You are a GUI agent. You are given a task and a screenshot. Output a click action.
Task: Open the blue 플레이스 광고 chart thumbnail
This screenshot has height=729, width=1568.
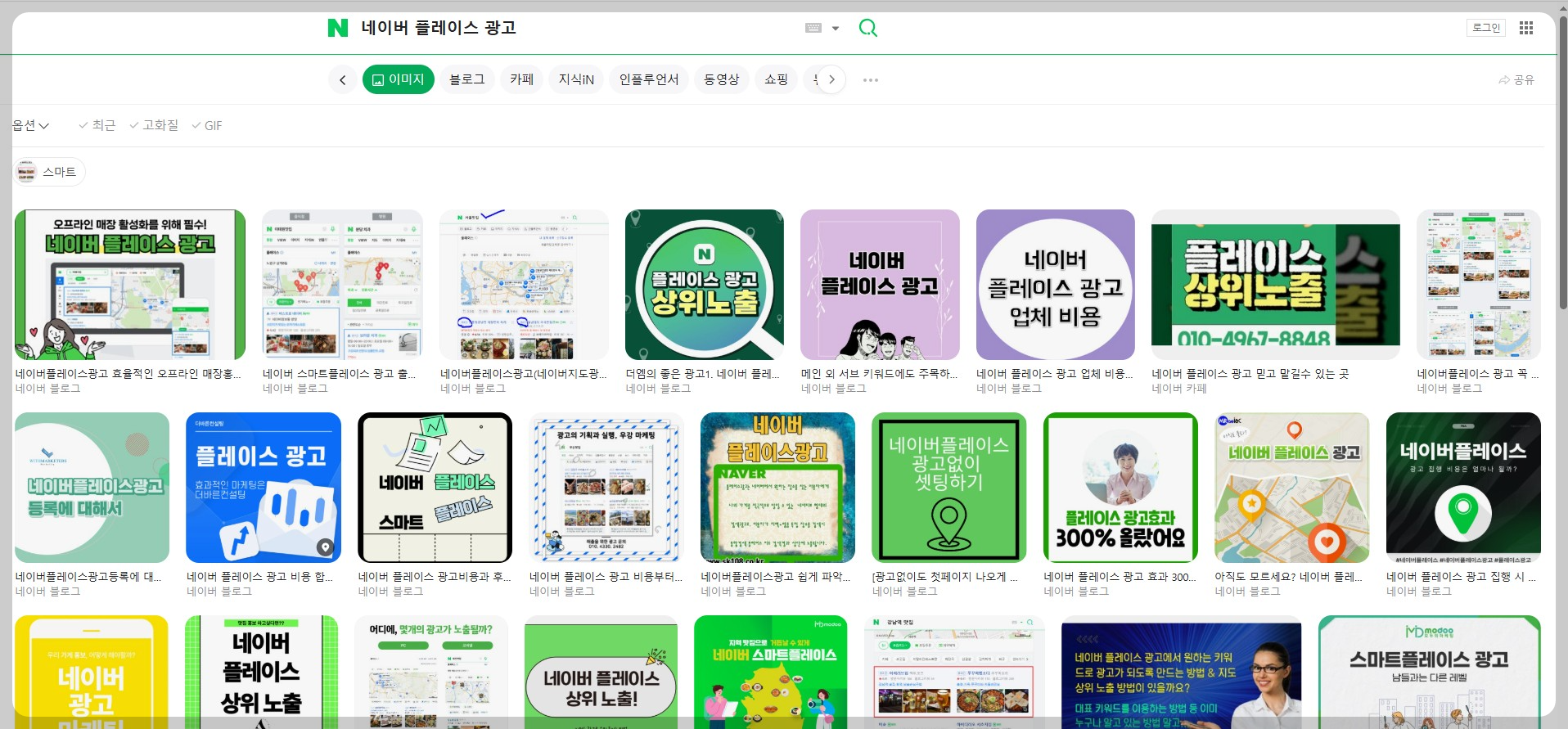coord(264,488)
